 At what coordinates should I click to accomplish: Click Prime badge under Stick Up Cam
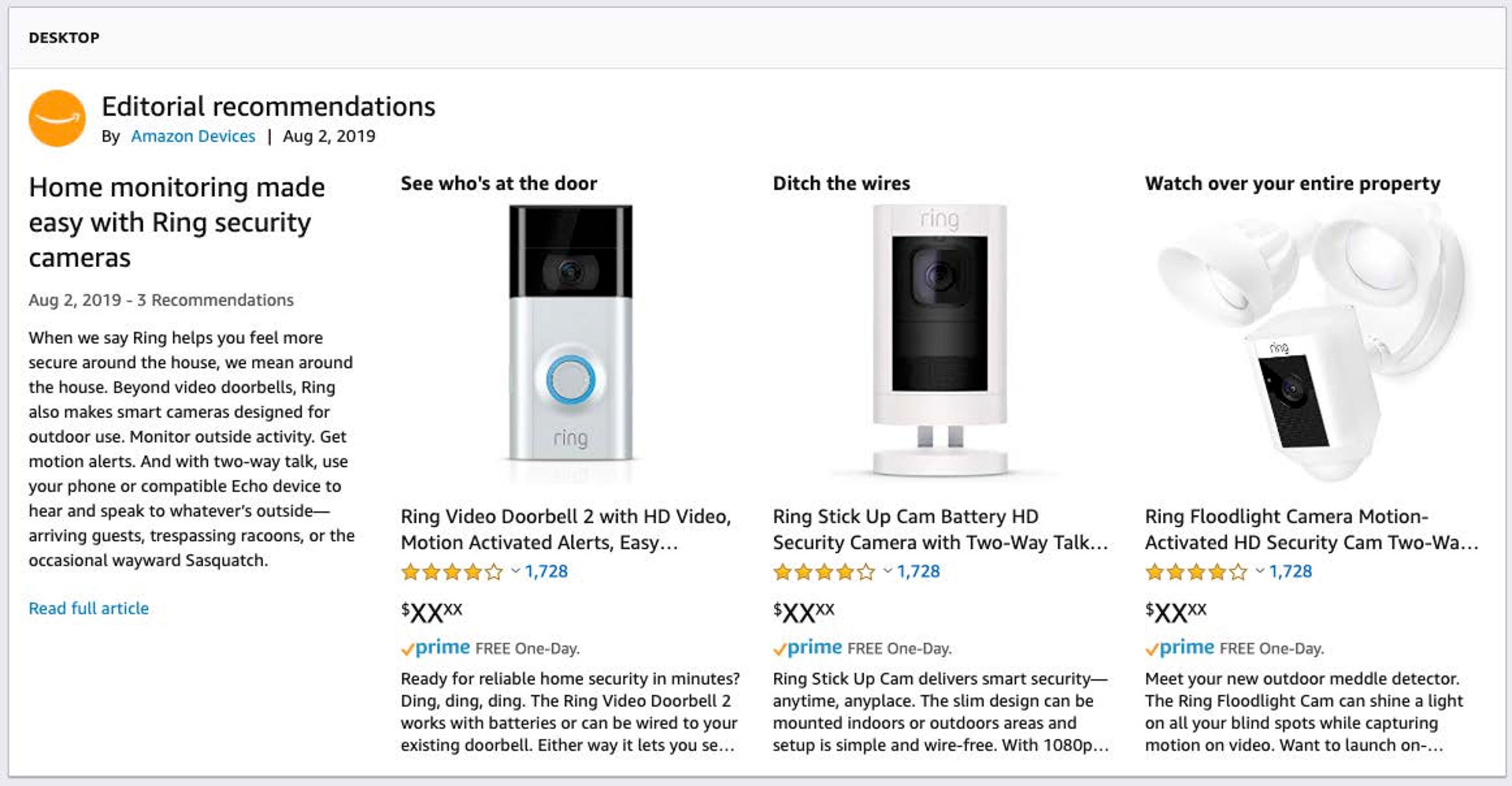[808, 648]
